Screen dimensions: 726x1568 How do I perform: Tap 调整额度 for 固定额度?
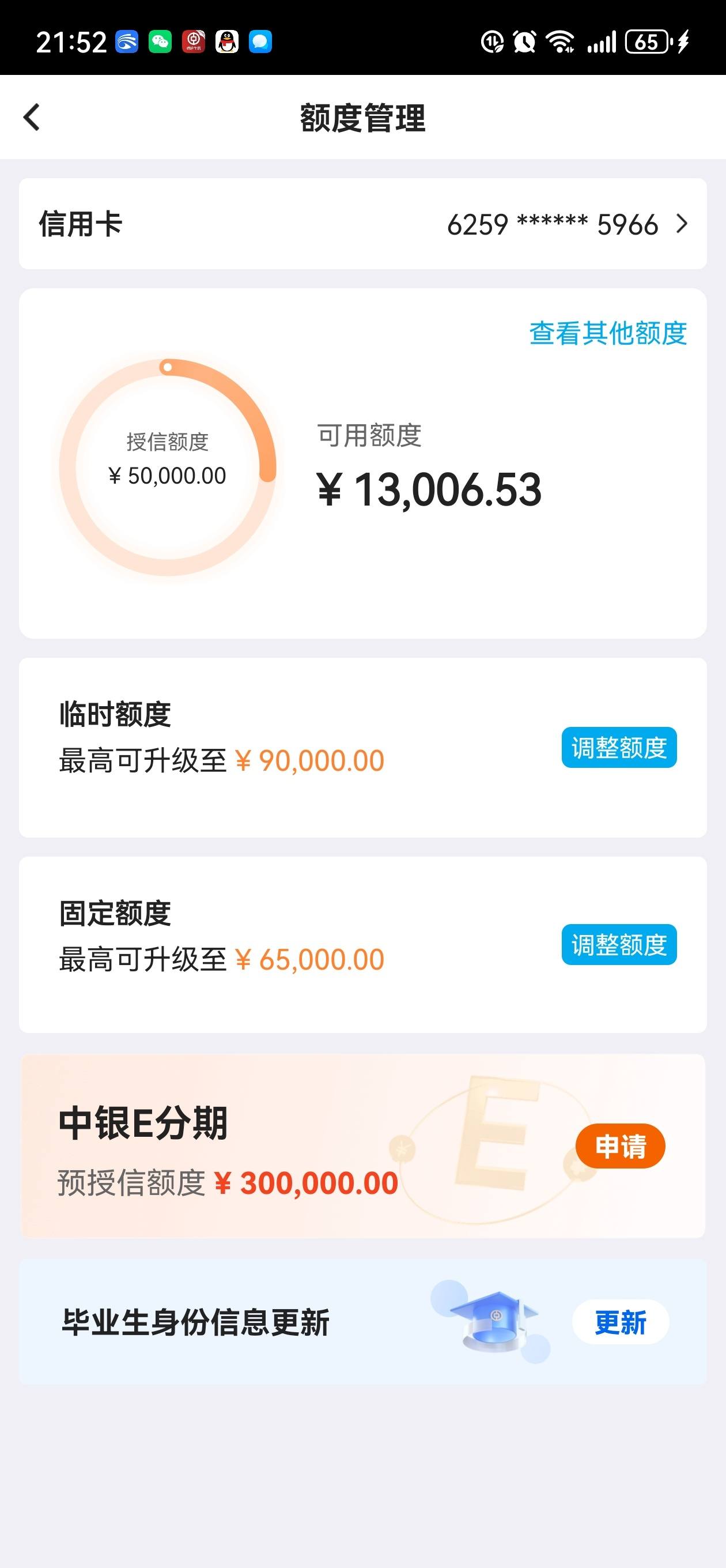619,945
